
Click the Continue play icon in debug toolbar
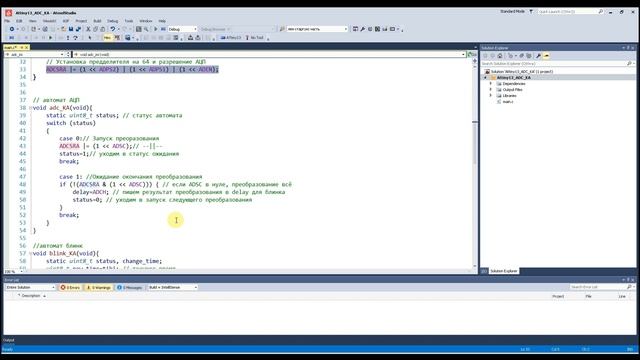(51, 38)
